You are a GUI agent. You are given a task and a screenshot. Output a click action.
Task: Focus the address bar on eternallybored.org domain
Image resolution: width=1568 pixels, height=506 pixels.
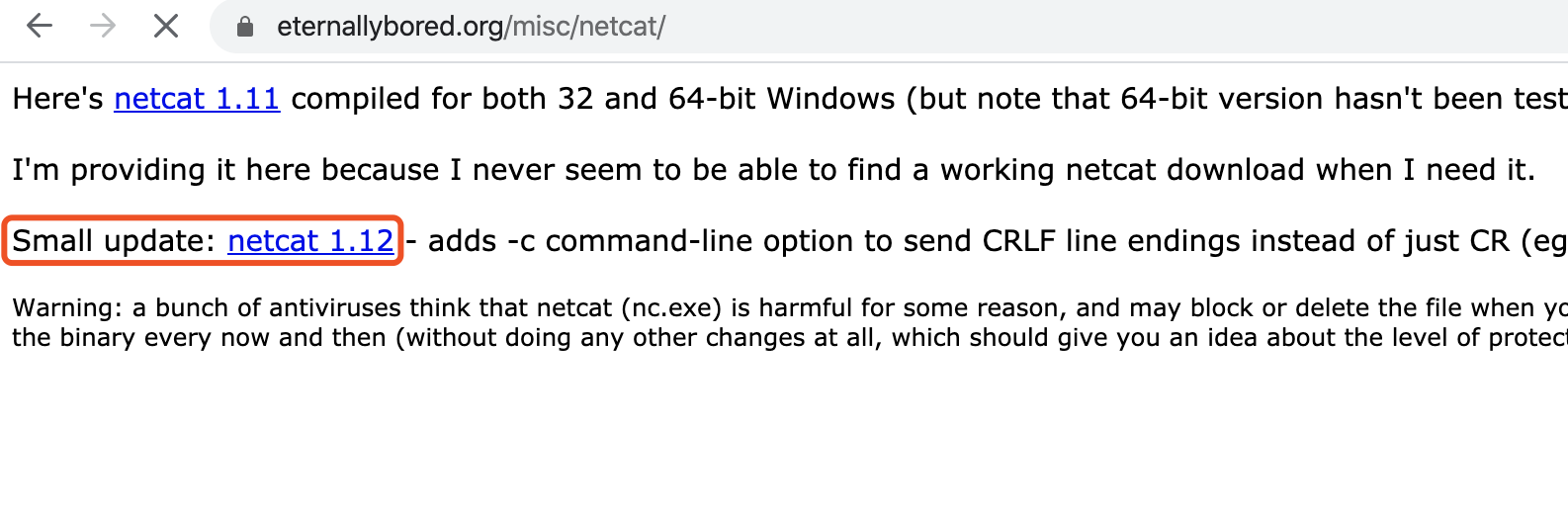[390, 27]
